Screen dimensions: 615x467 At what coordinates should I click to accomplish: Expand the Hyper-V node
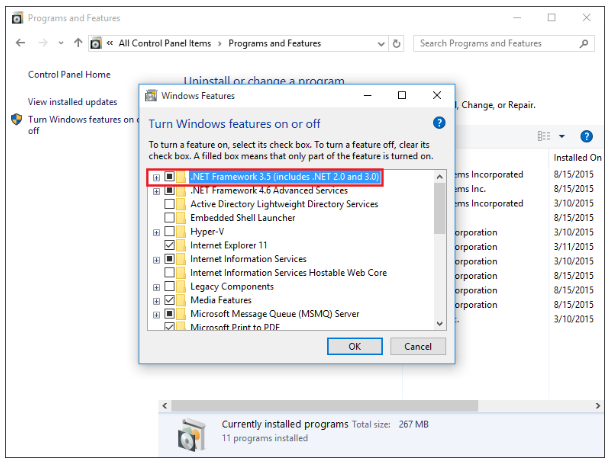point(156,233)
